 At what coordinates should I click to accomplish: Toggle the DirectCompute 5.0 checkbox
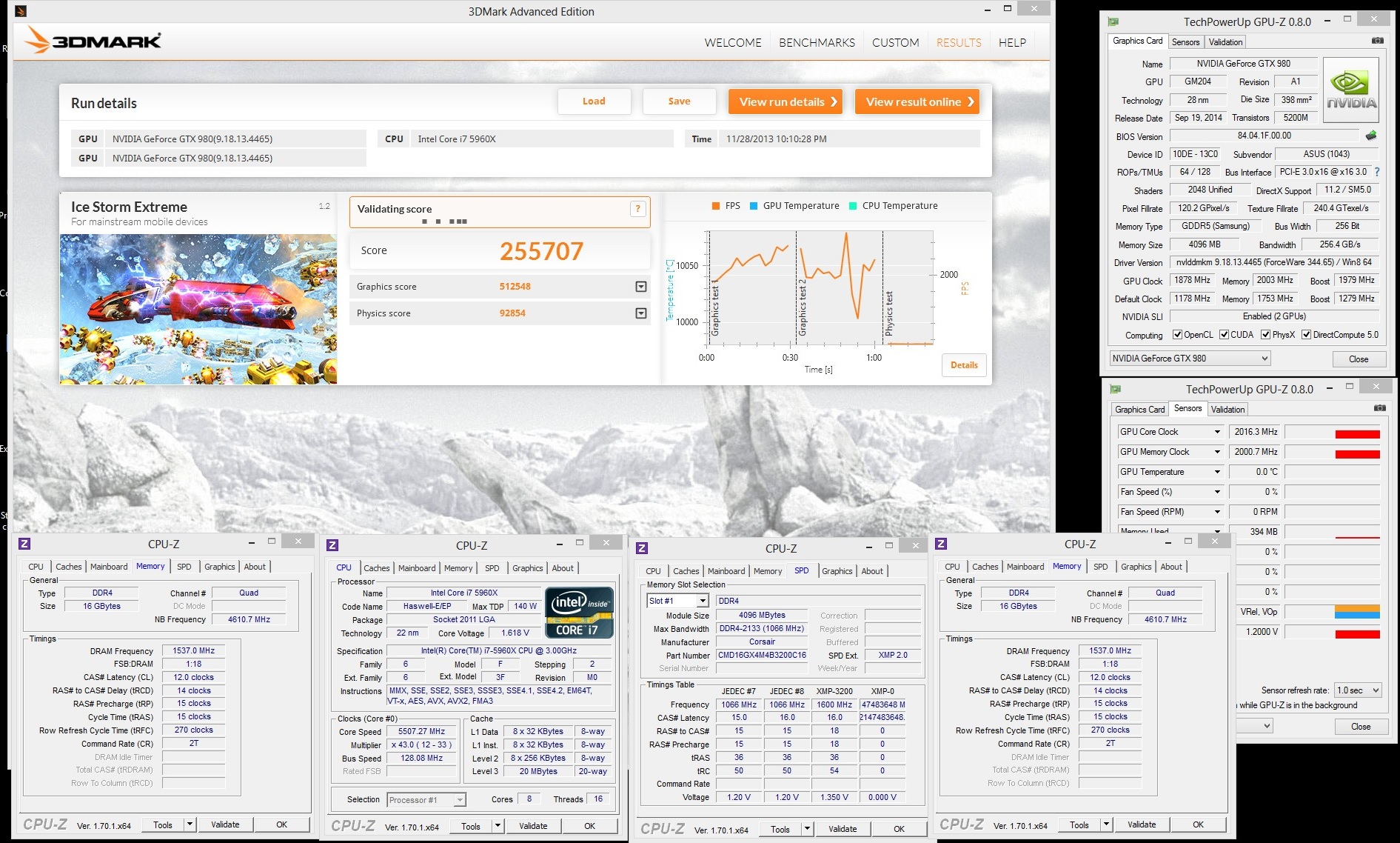point(1307,335)
